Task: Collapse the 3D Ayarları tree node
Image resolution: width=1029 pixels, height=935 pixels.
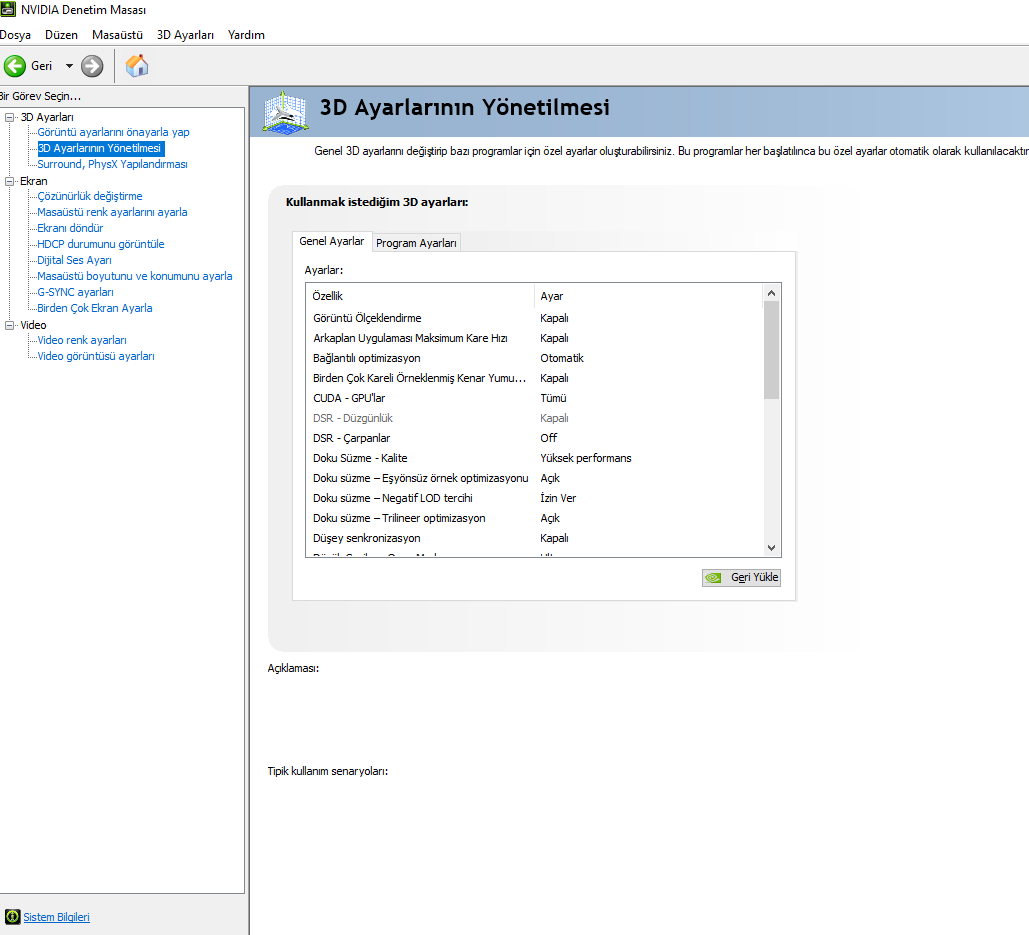Action: (9, 117)
